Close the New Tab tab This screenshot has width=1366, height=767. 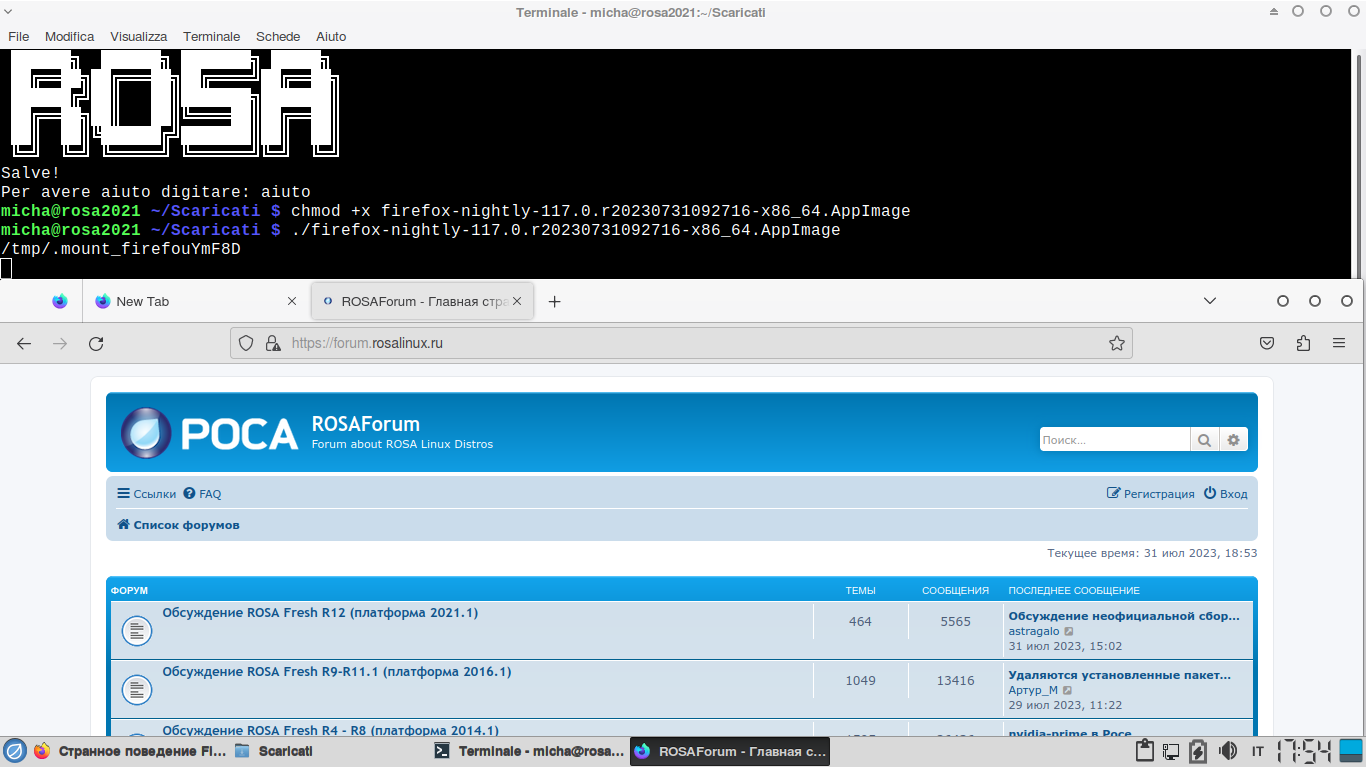point(292,301)
